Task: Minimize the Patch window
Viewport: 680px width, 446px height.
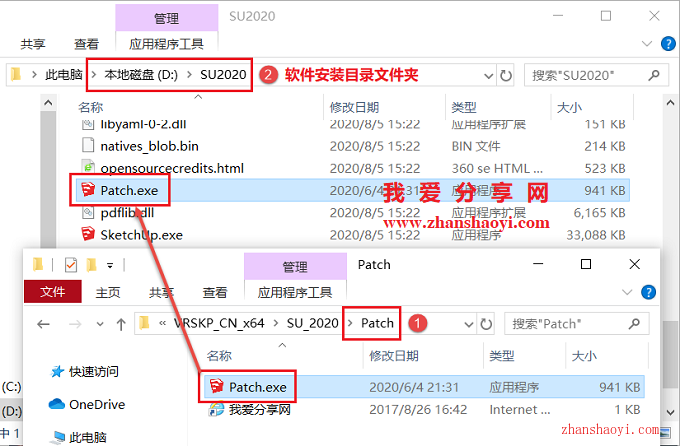Action: pyautogui.click(x=538, y=264)
